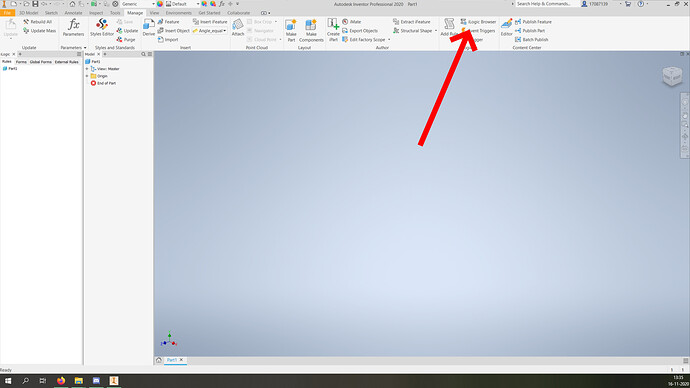Click the ViewCube in the viewport
Screen dimensions: 690x388
672,76
